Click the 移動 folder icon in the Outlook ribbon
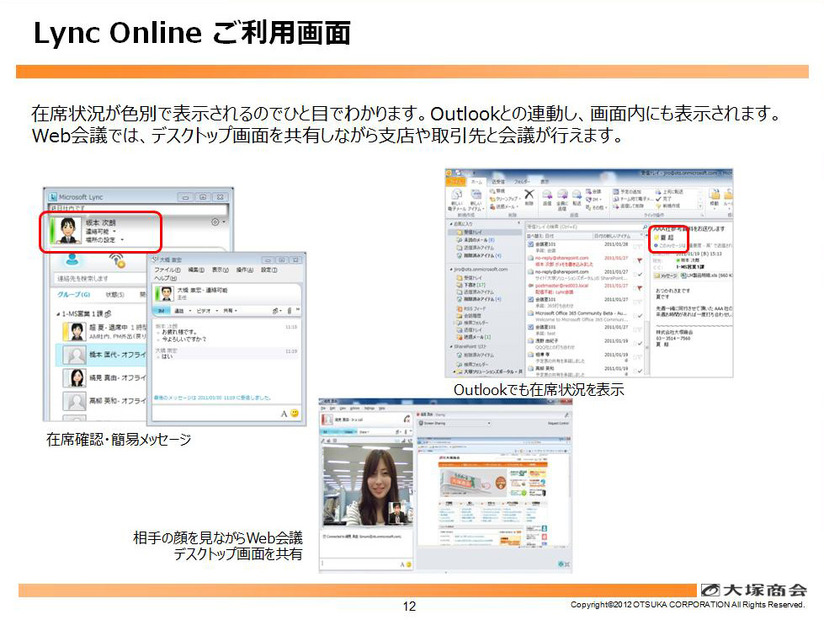 click(715, 197)
